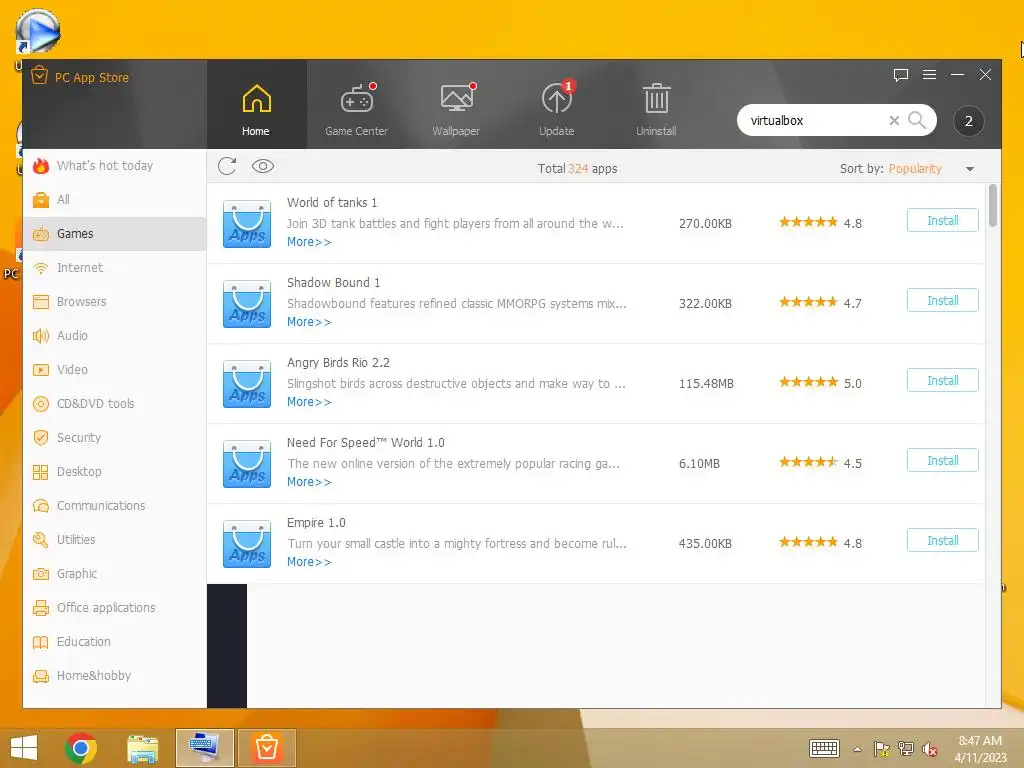
Task: Select the Communications category
Action: click(x=115, y=505)
